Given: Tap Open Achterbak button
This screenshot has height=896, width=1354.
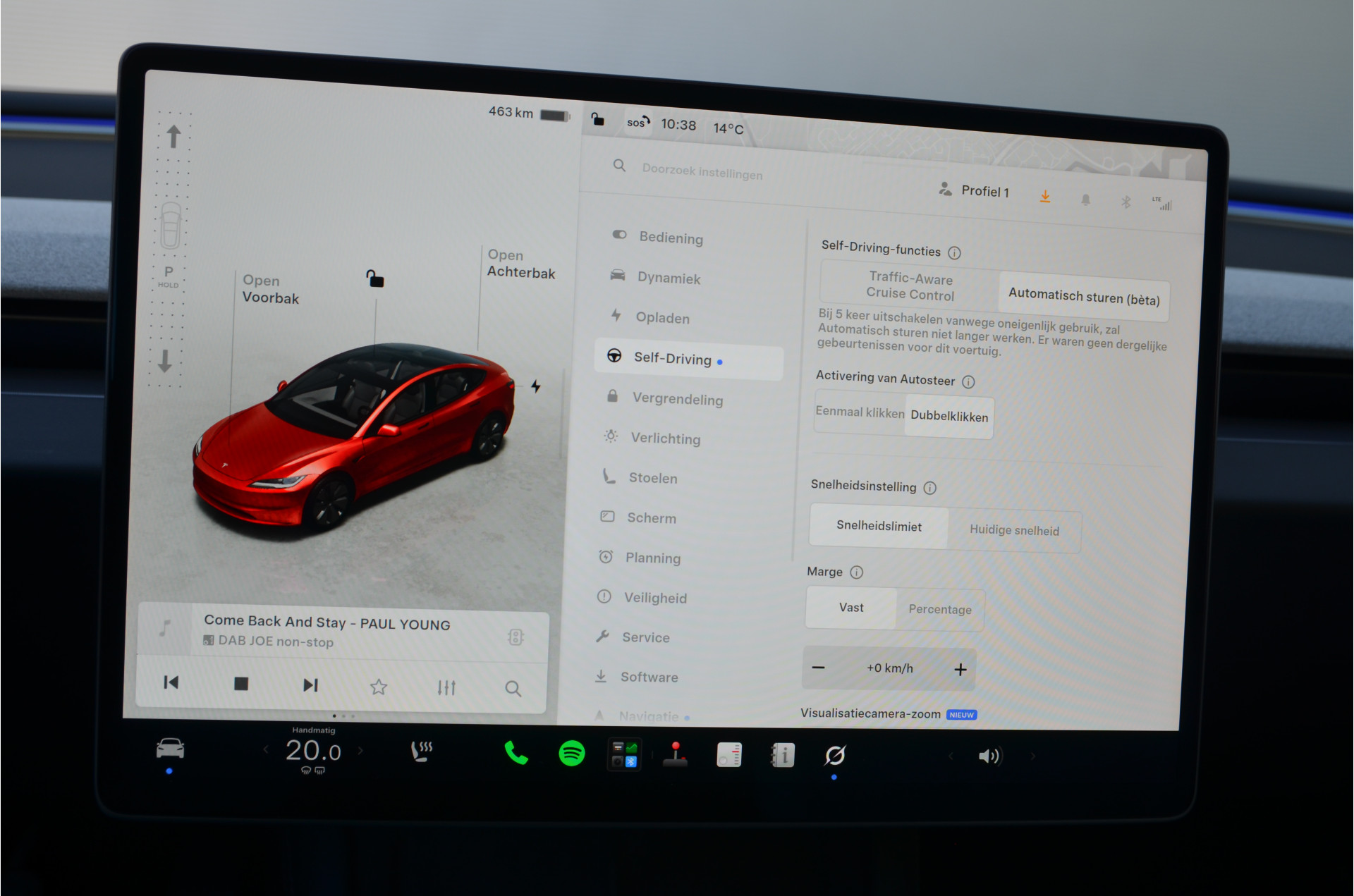Looking at the screenshot, I should point(521,264).
